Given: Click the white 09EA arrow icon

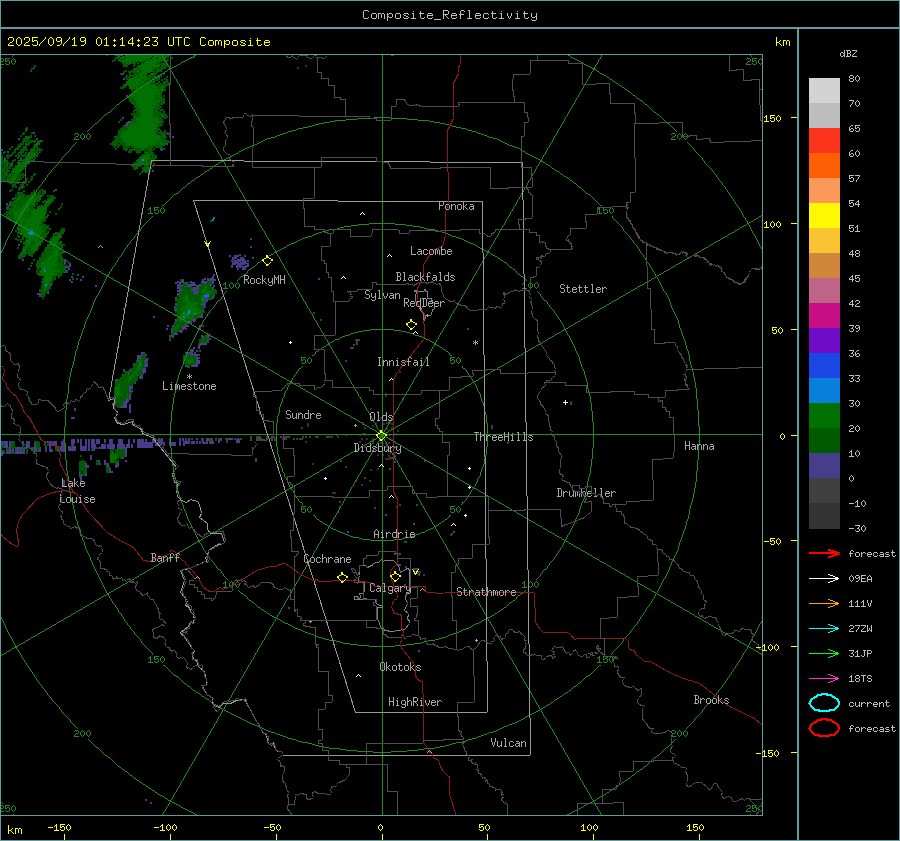Looking at the screenshot, I should tap(824, 578).
